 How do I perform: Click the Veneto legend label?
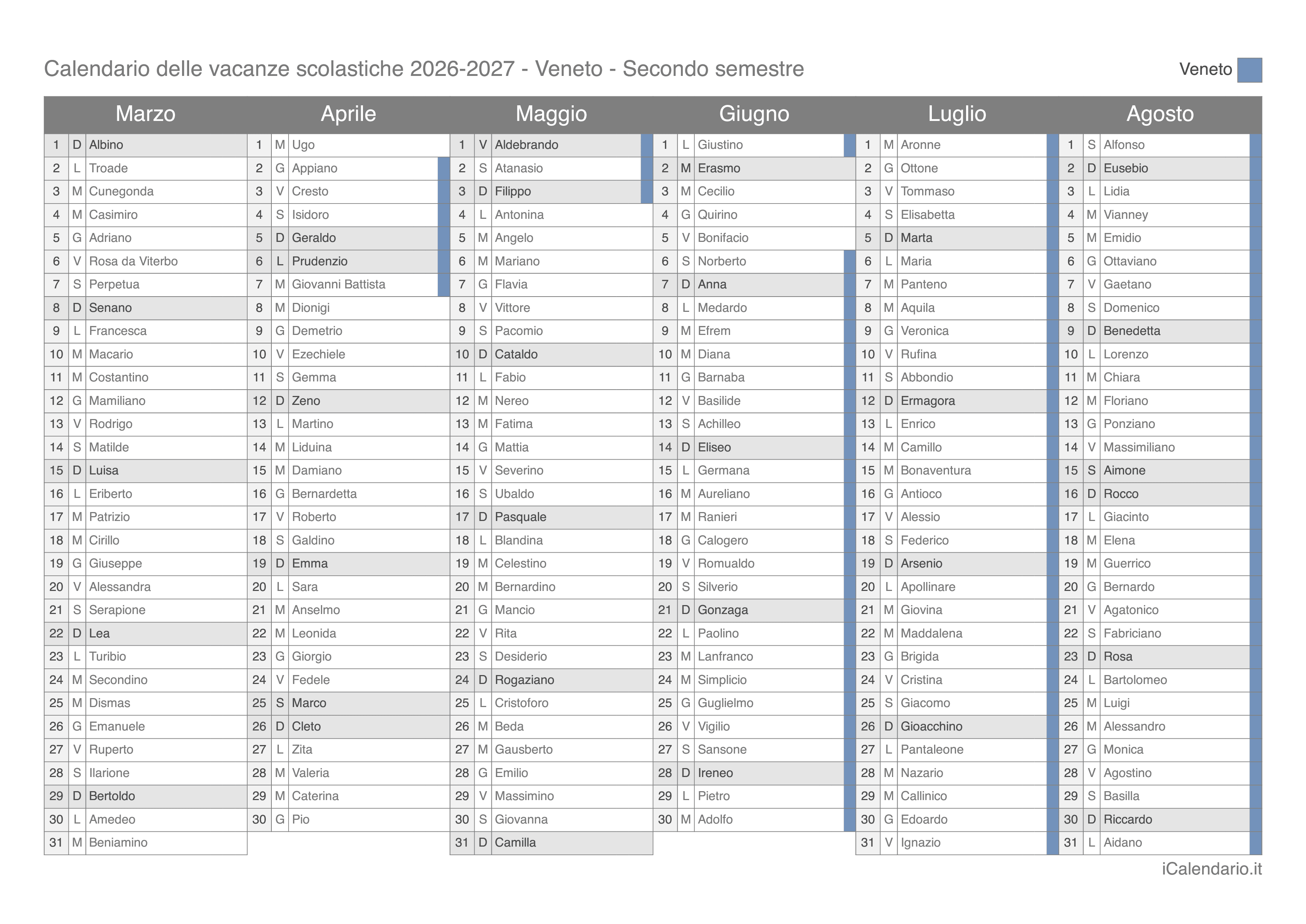(1205, 70)
